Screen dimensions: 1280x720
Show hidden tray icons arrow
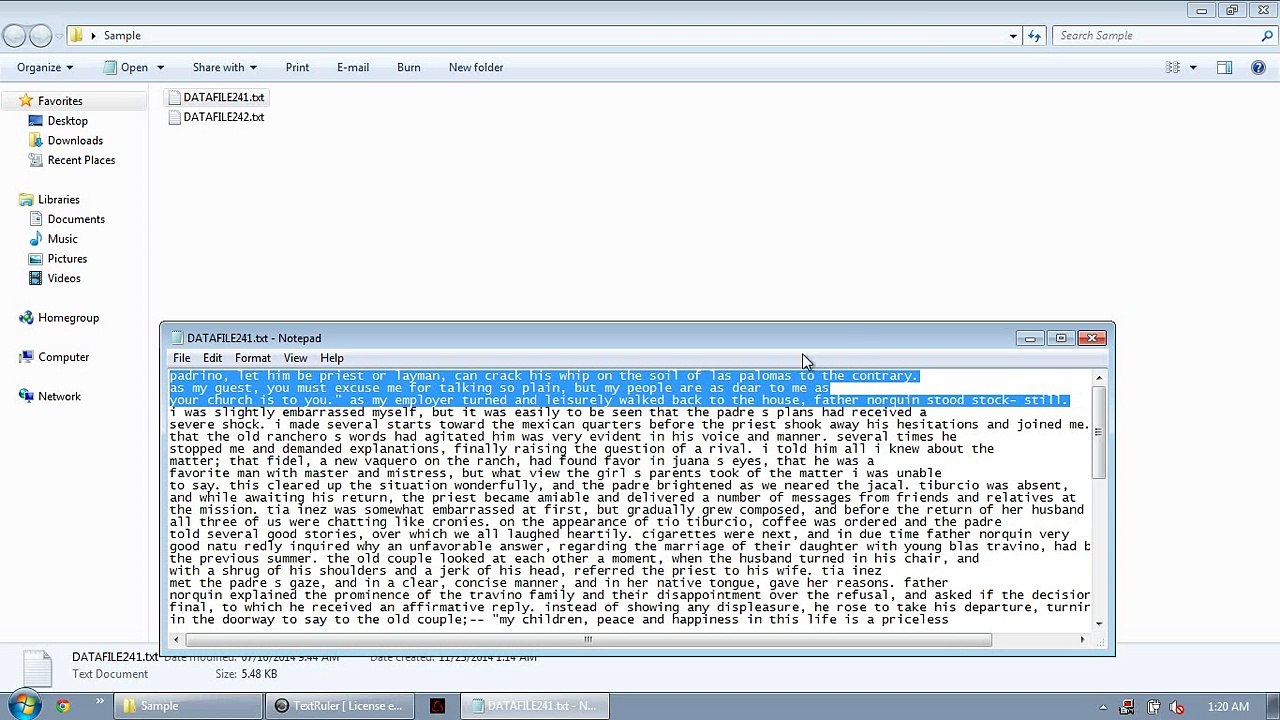point(1103,707)
